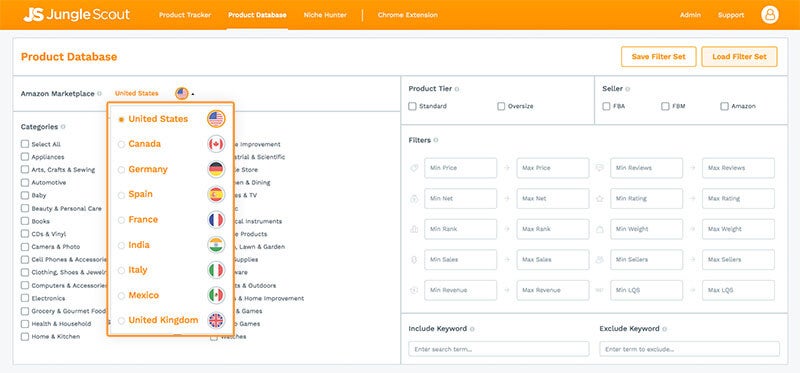Image resolution: width=800 pixels, height=373 pixels.
Task: Click the sales icon beside Min Sales
Action: point(414,260)
